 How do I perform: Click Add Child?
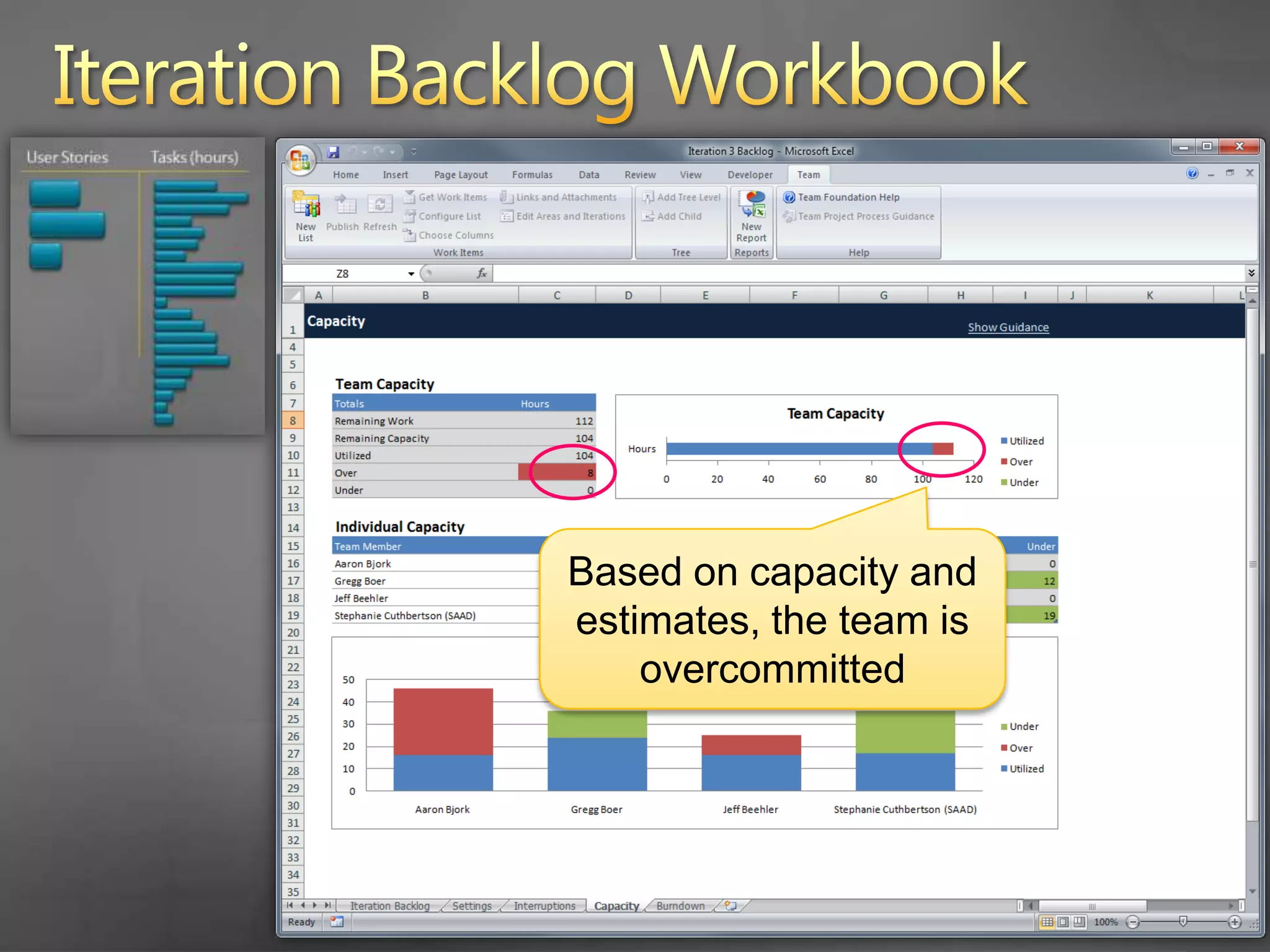tap(672, 216)
